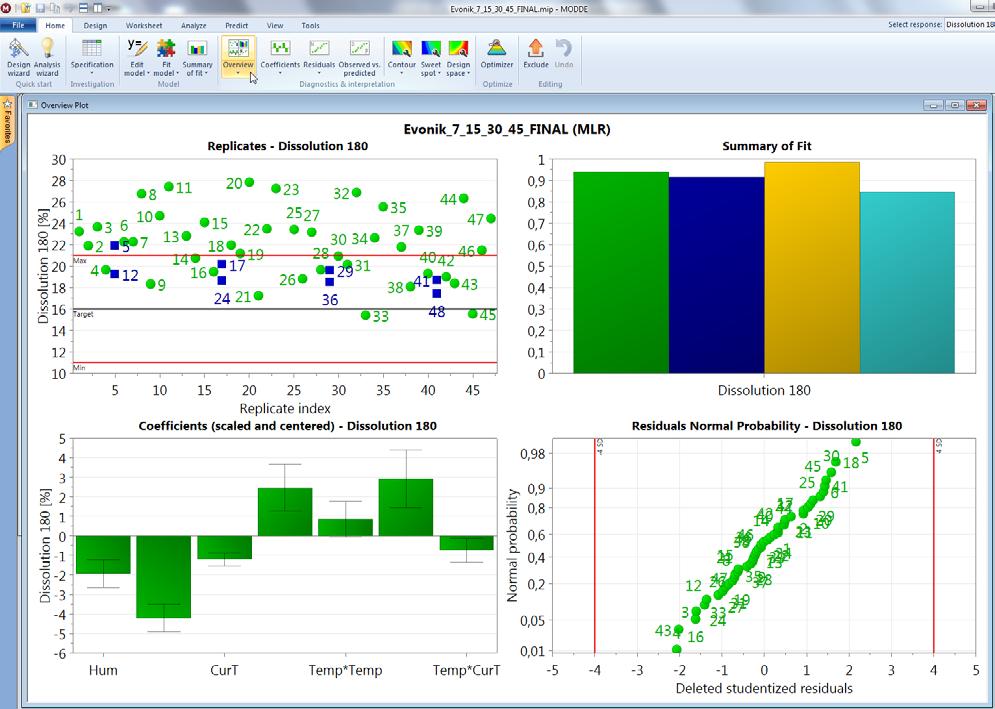Expand the Sweet spot dropdown arrow
The width and height of the screenshot is (995, 709).
pyautogui.click(x=439, y=73)
